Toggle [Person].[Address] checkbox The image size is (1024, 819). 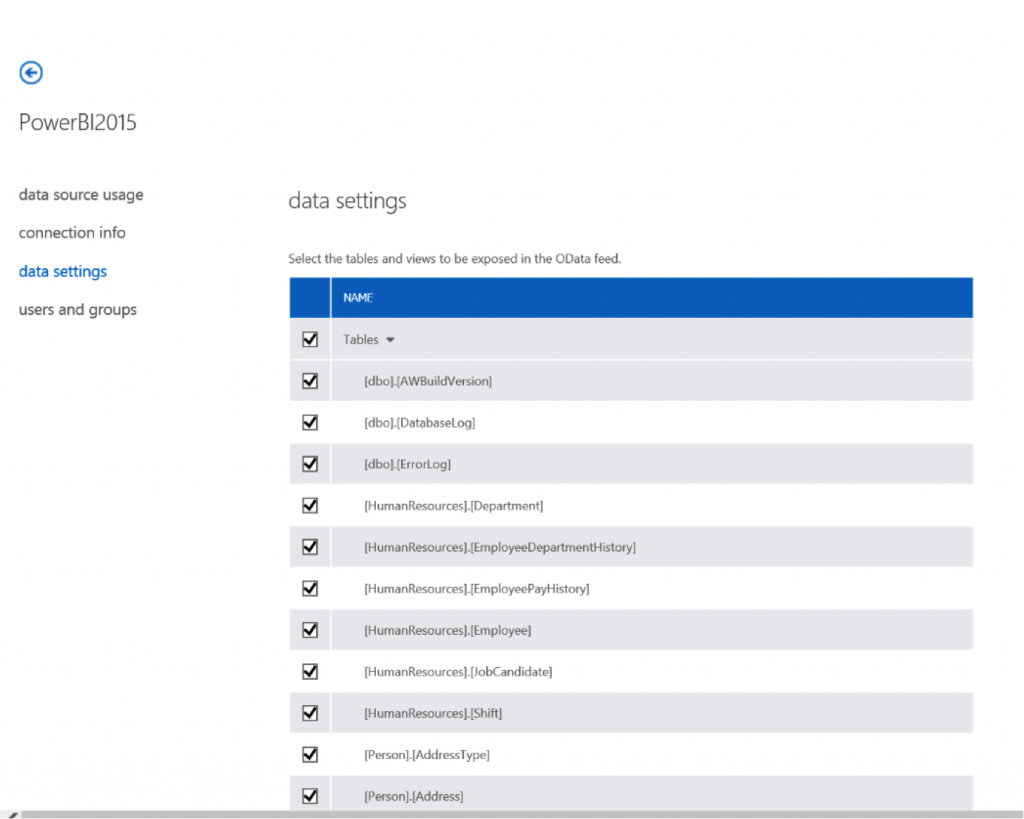[310, 796]
